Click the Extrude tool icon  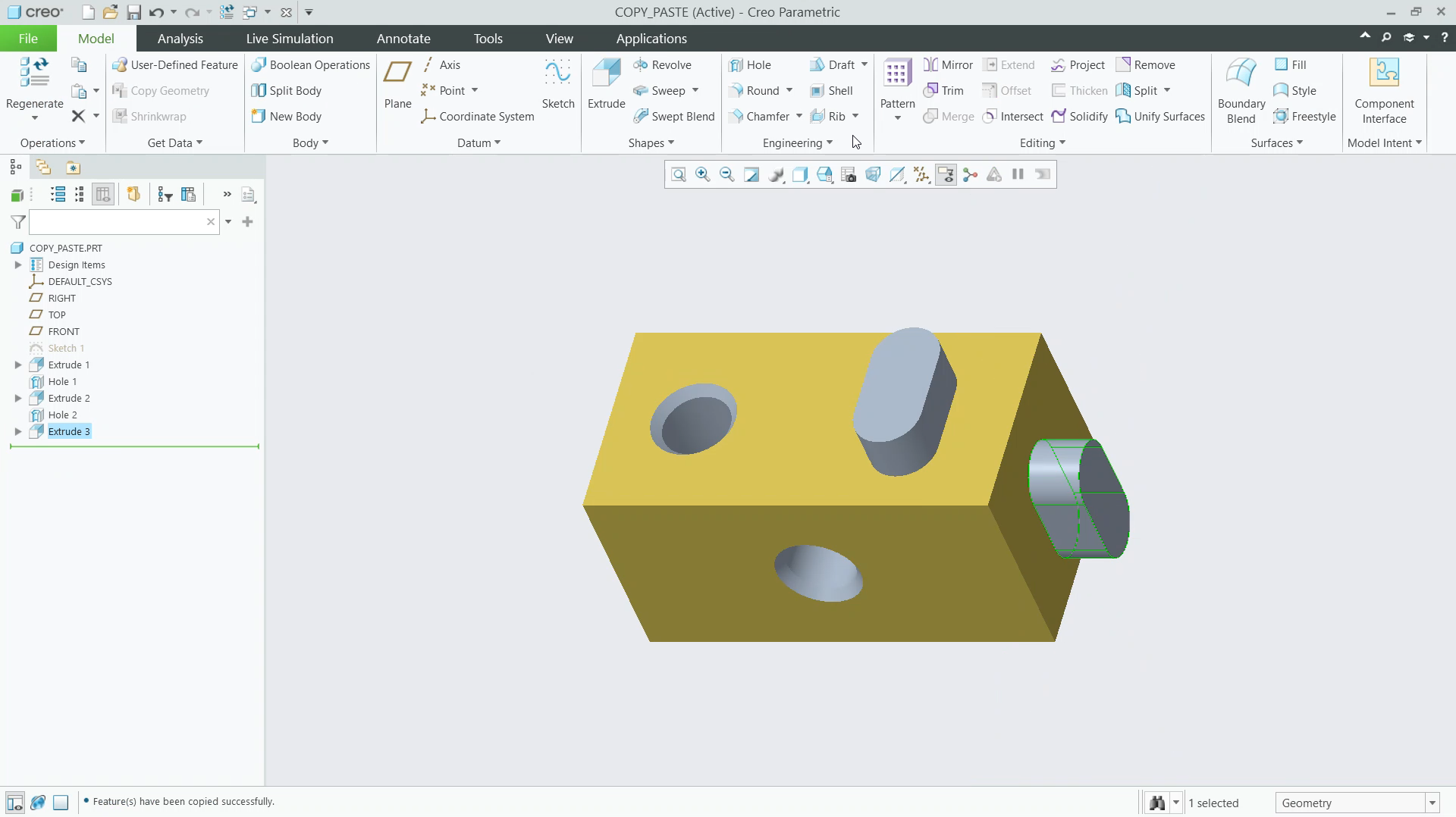click(607, 74)
